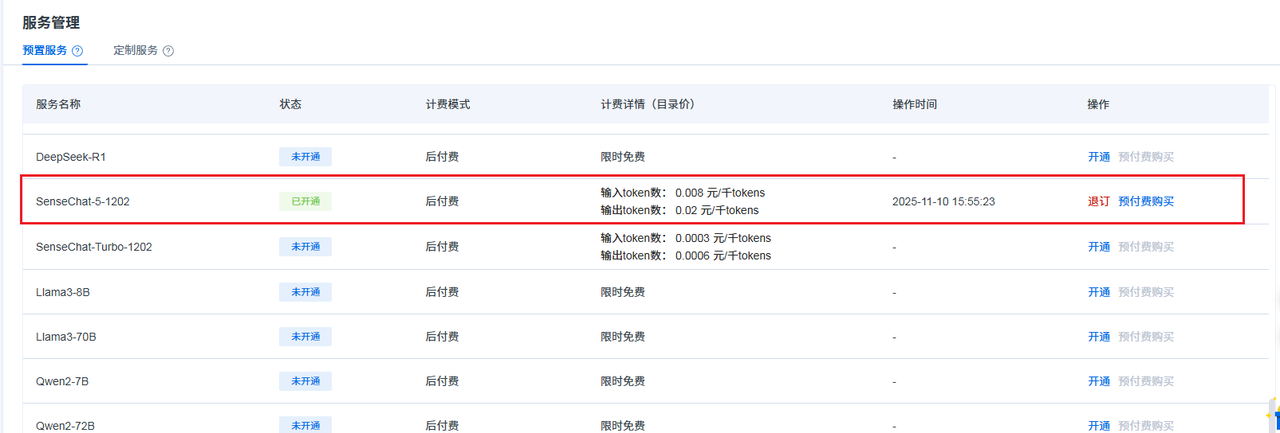Click 限时免费 for Llama3-8B
1280x433 pixels.
(x=623, y=292)
